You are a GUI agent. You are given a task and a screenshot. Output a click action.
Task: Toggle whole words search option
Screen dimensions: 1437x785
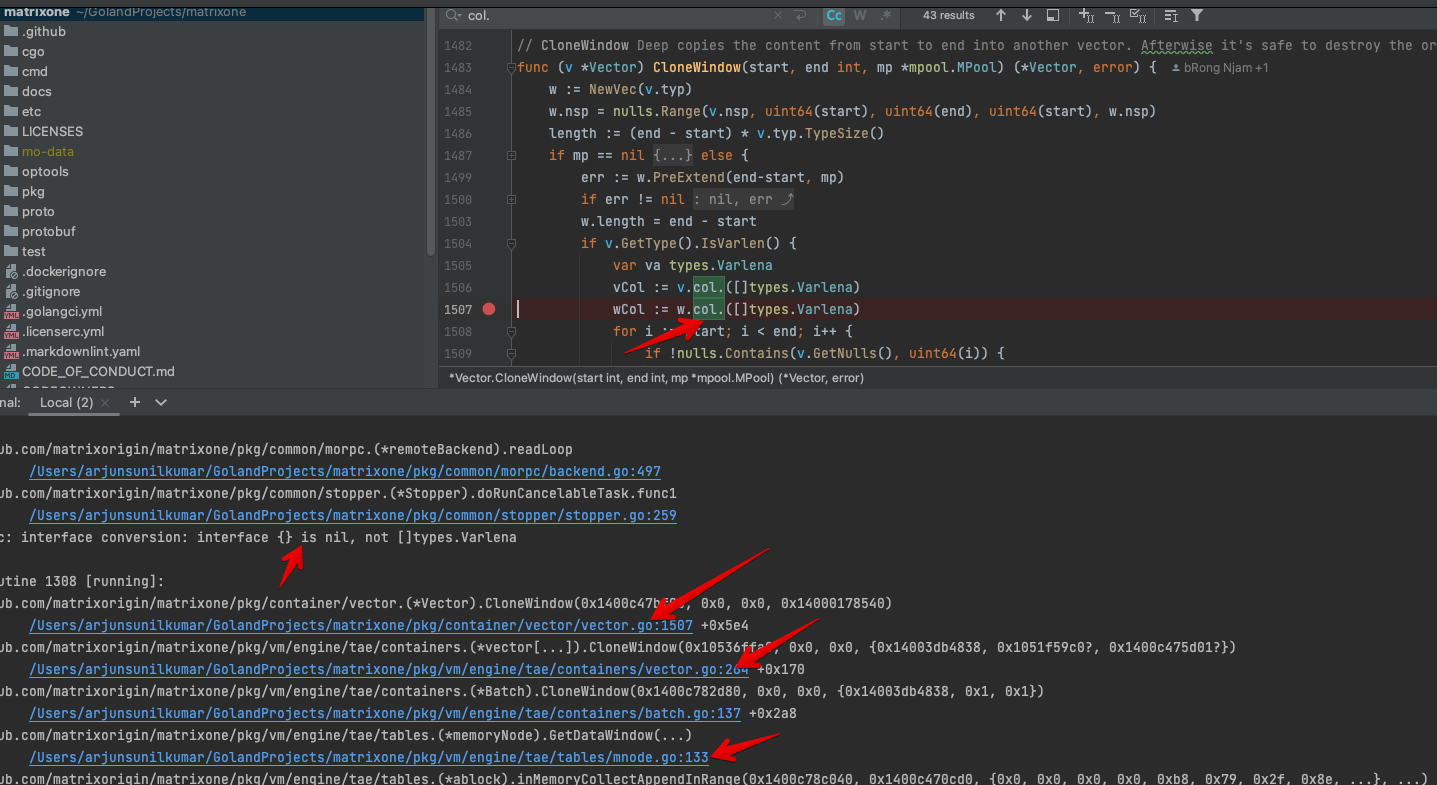pyautogui.click(x=859, y=16)
